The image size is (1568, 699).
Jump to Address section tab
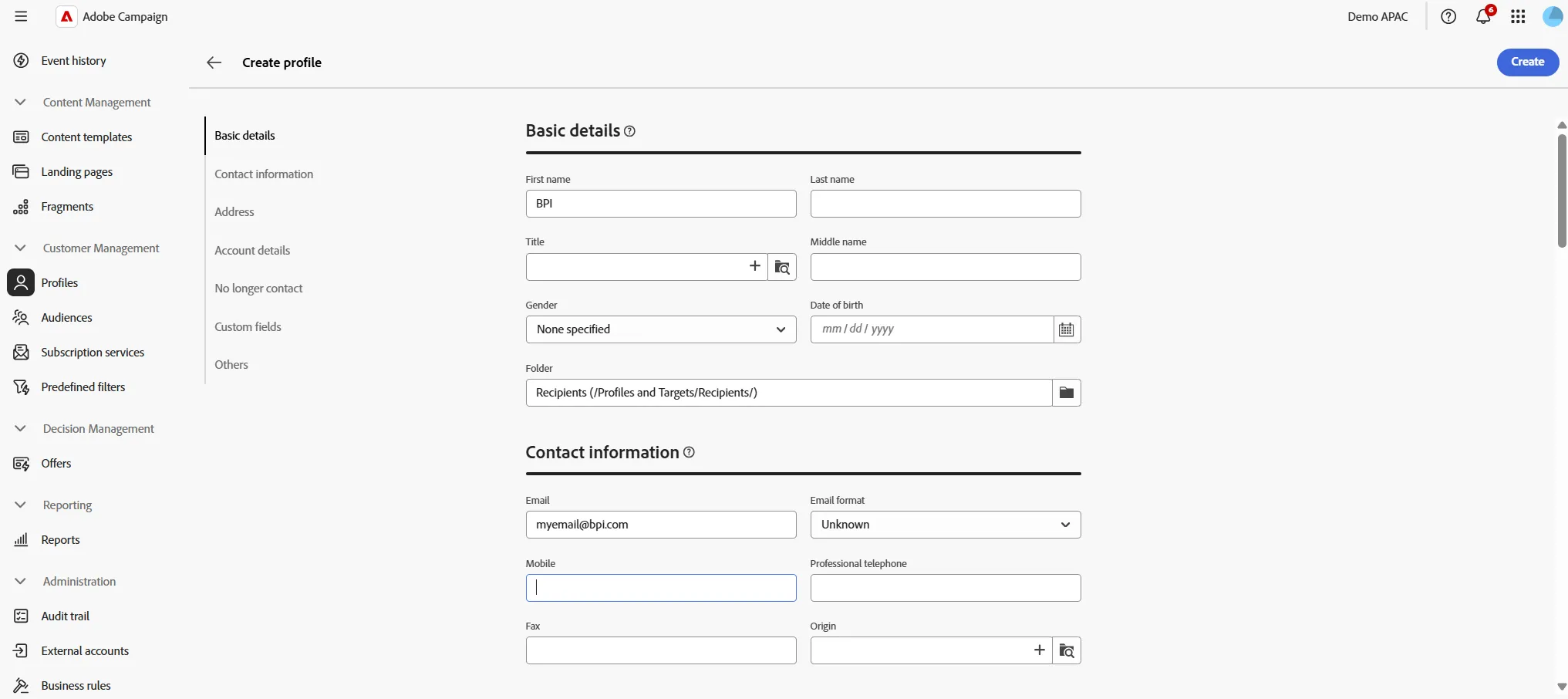coord(234,211)
